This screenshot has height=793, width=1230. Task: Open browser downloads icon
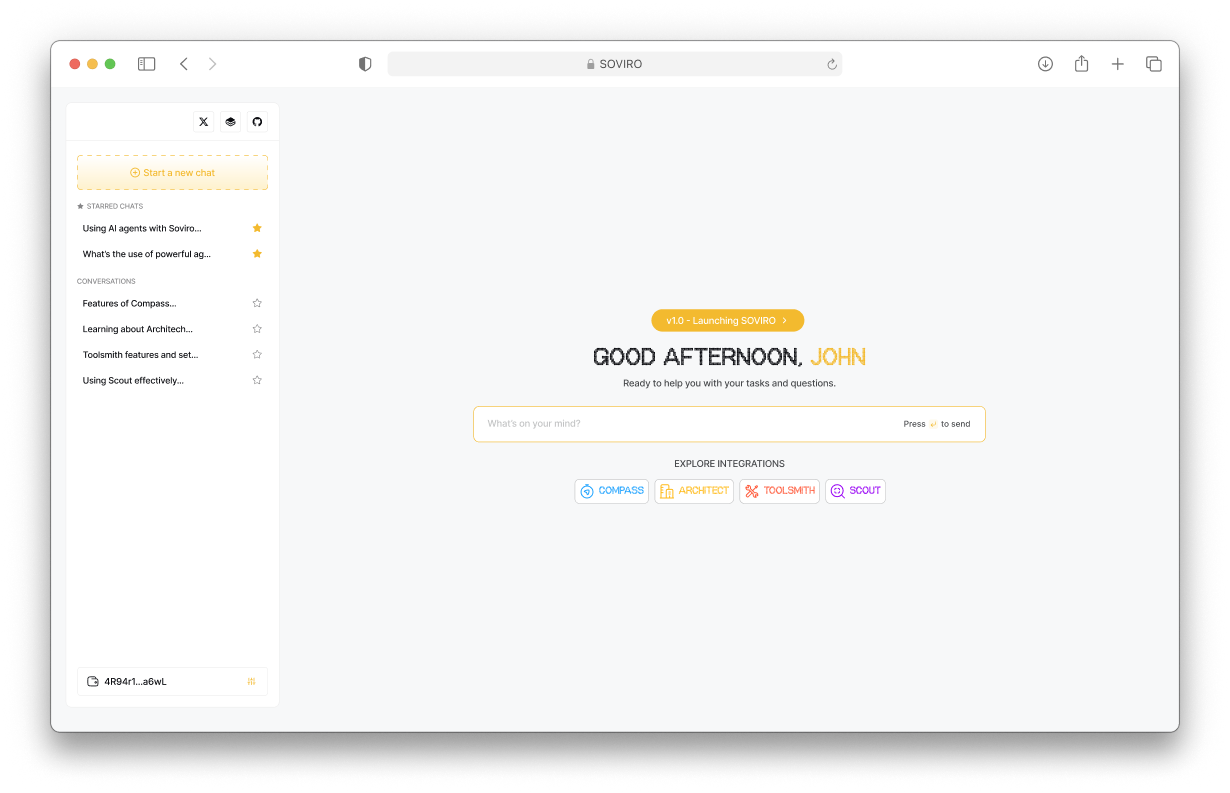[x=1045, y=64]
